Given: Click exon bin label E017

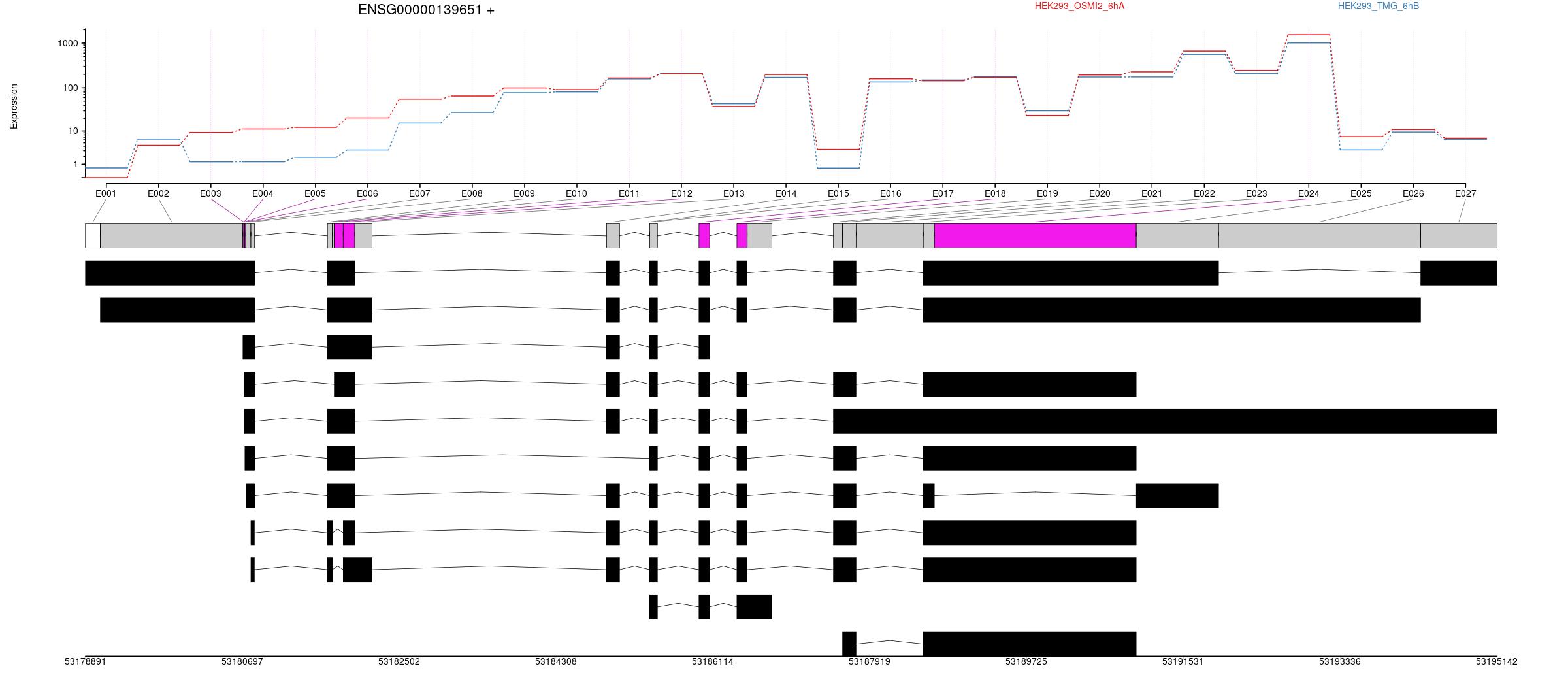Looking at the screenshot, I should pos(943,193).
